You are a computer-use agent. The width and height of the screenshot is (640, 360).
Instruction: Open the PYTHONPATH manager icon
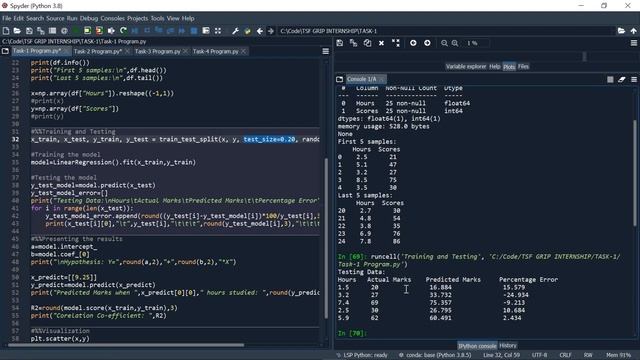pos(247,31)
